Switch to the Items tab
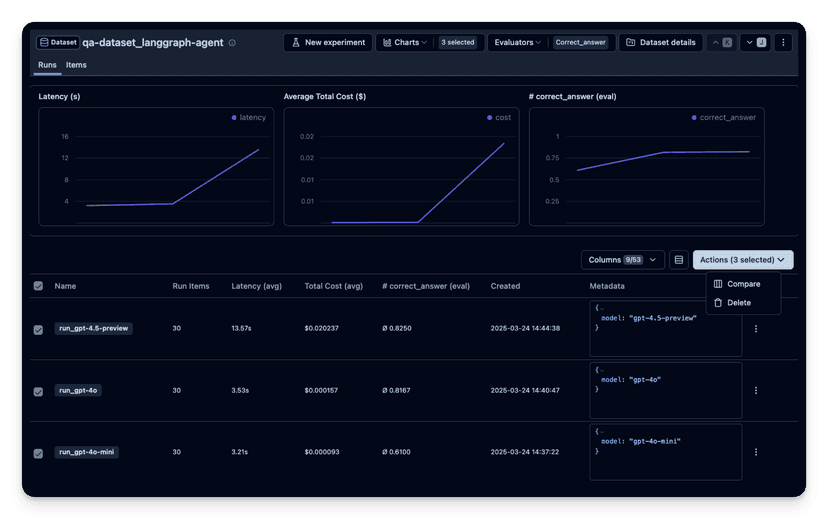The height and width of the screenshot is (519, 828). coord(76,65)
